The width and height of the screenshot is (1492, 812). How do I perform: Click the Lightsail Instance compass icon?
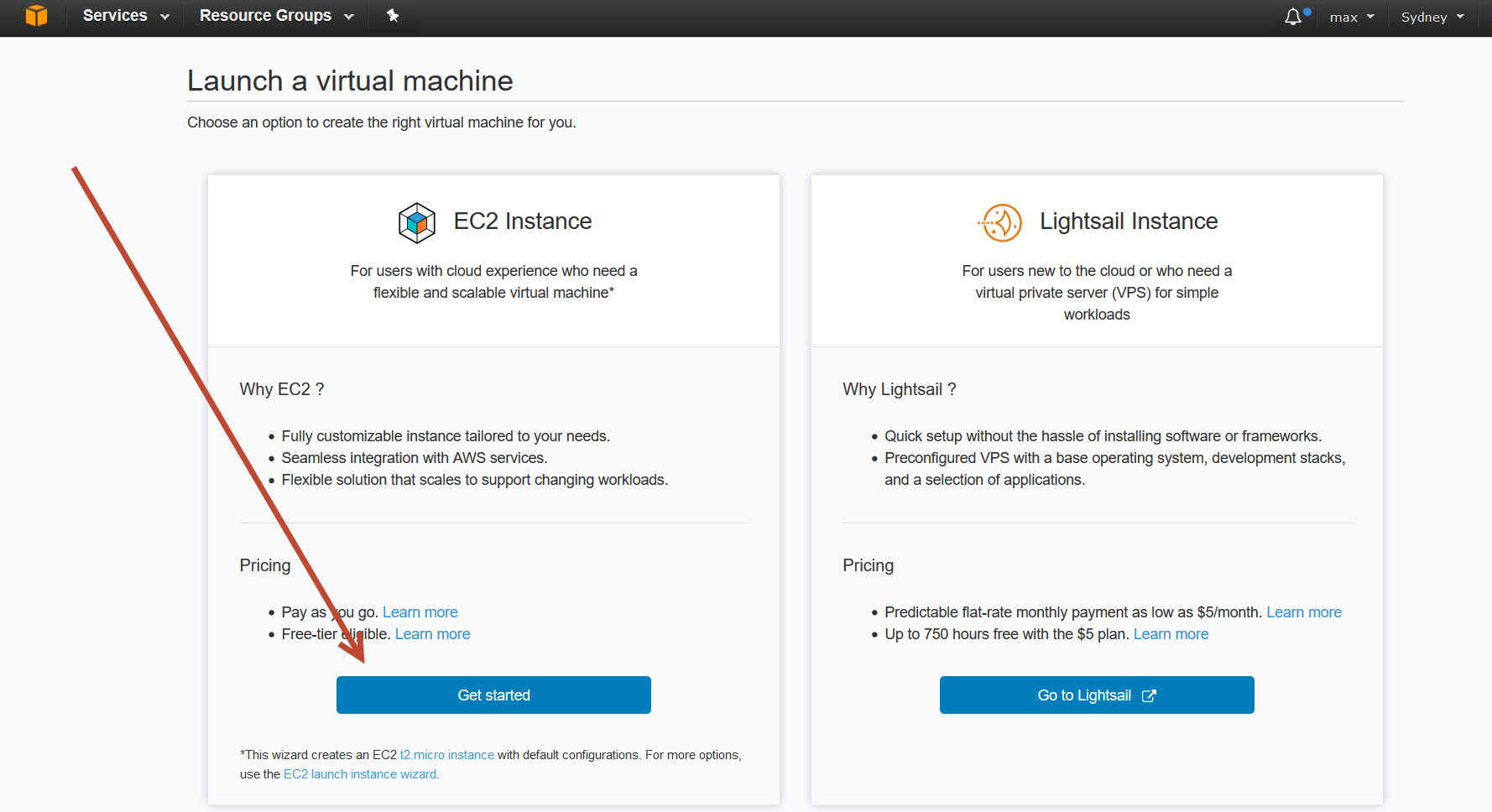pyautogui.click(x=1001, y=223)
